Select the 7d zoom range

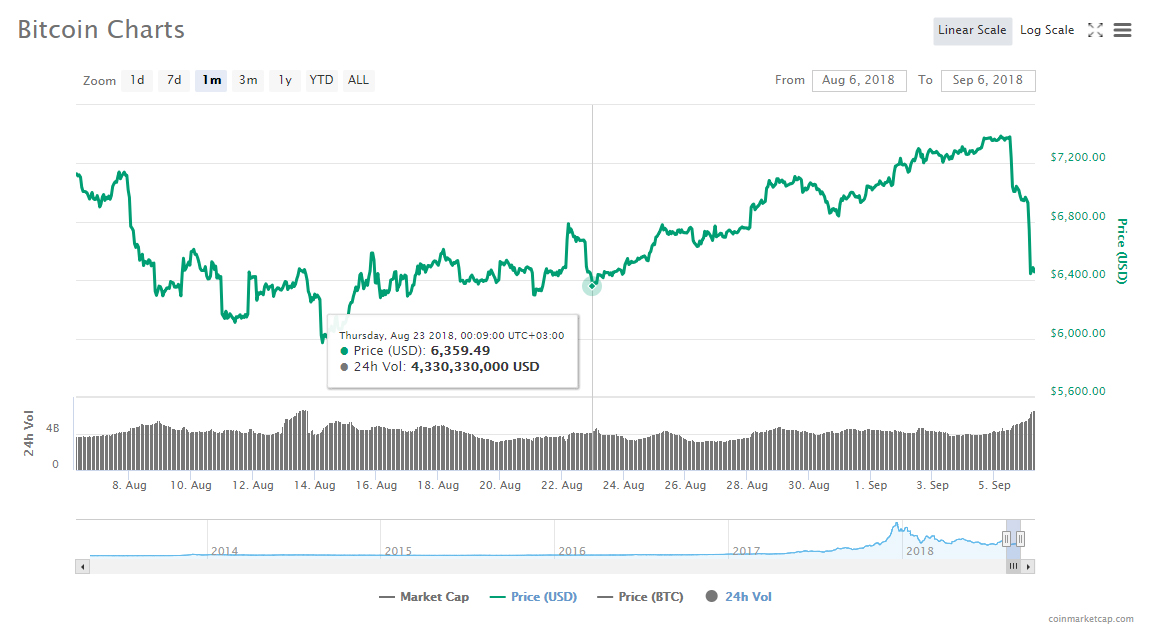[x=173, y=80]
